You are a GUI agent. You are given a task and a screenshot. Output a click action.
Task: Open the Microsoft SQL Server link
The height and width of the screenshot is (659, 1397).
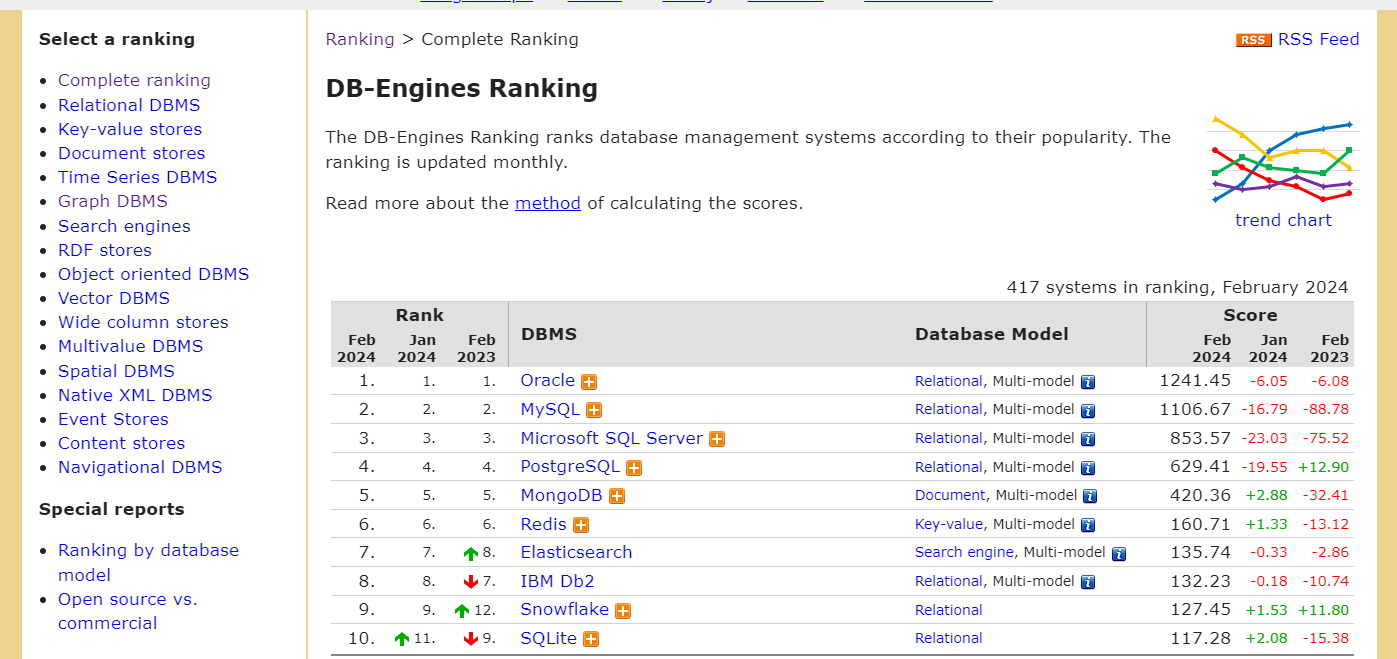click(x=612, y=438)
